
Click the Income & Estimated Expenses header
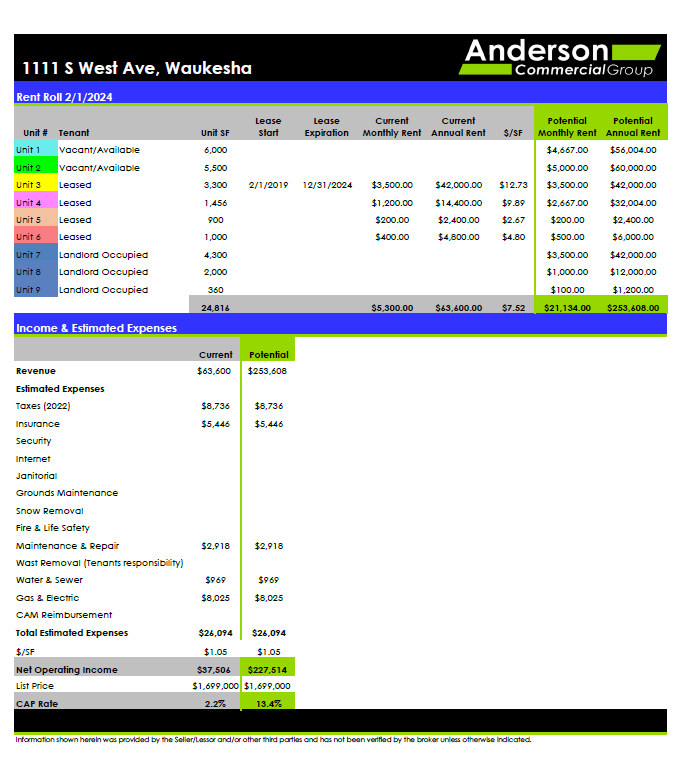coord(96,328)
